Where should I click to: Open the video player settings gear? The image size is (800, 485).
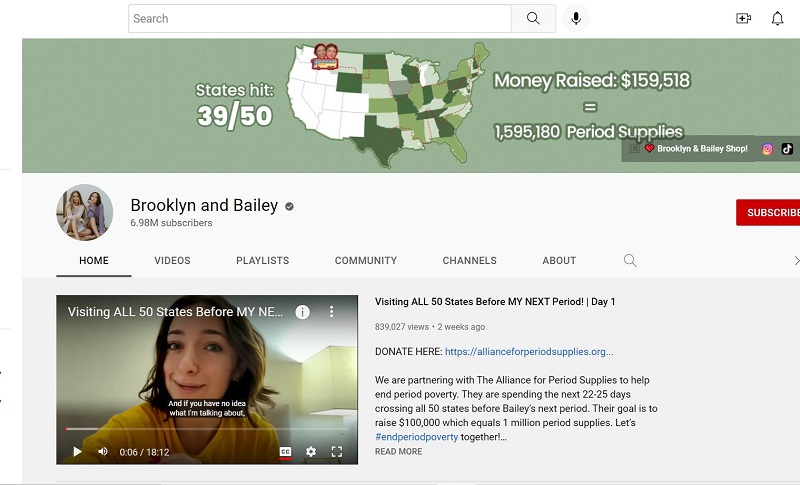(311, 452)
